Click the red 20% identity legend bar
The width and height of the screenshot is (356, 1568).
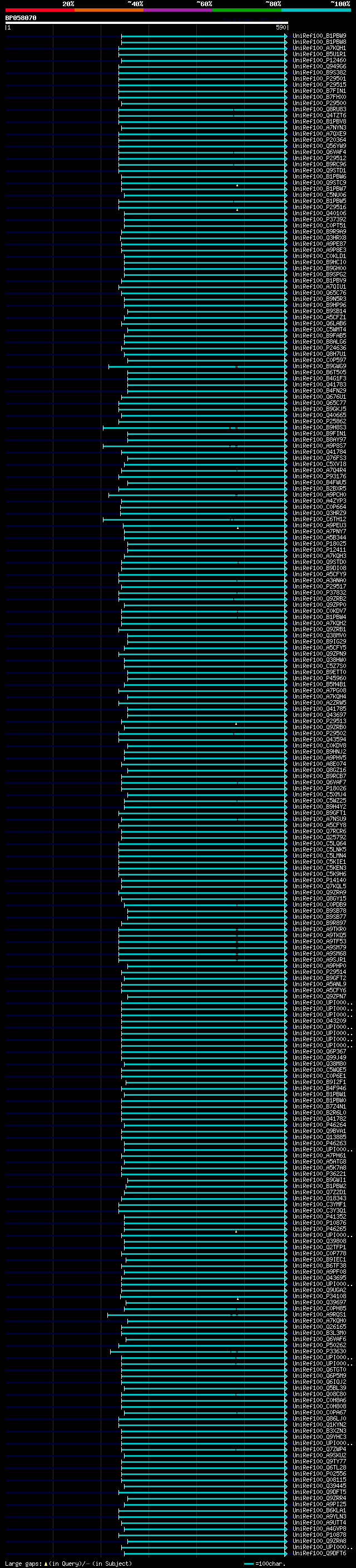pos(39,10)
